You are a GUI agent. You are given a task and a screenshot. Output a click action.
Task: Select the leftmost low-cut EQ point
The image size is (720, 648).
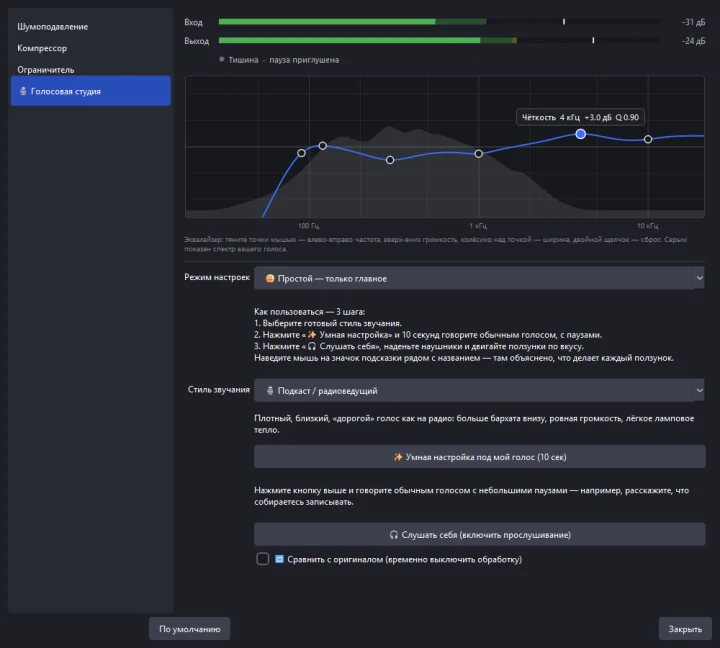pyautogui.click(x=301, y=153)
